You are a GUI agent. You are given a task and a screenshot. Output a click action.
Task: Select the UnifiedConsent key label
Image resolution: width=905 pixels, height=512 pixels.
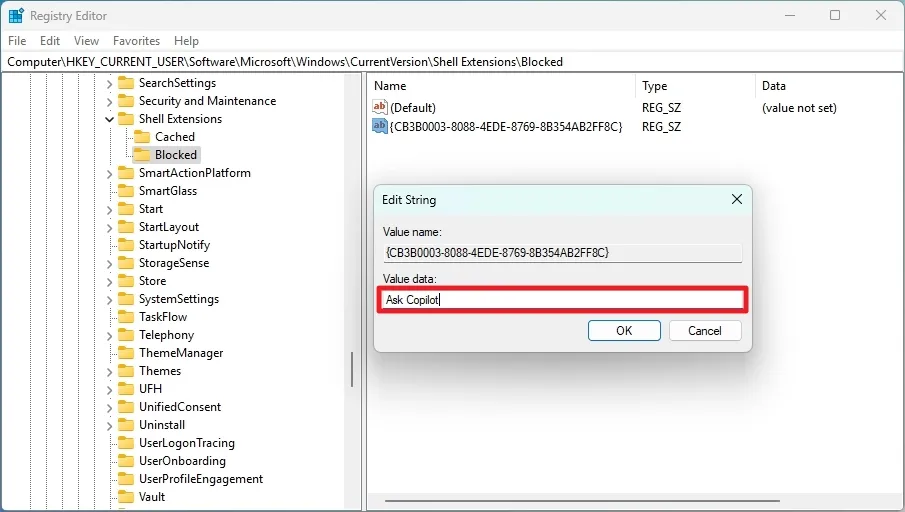180,407
